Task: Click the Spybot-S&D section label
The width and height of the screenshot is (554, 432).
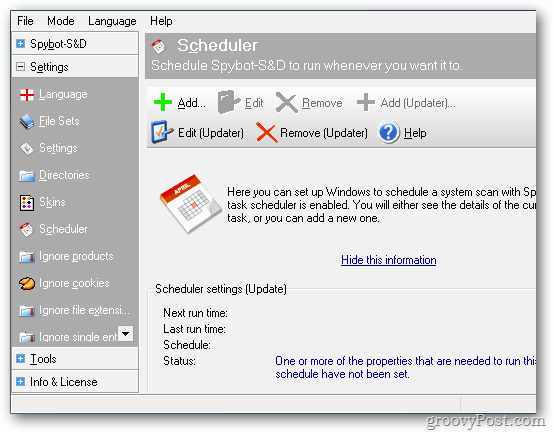Action: pyautogui.click(x=58, y=44)
